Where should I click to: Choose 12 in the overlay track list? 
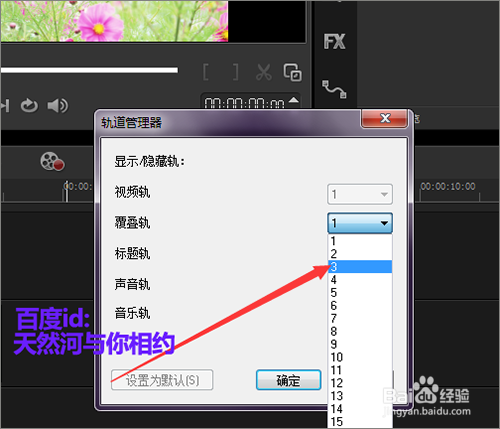coord(360,383)
